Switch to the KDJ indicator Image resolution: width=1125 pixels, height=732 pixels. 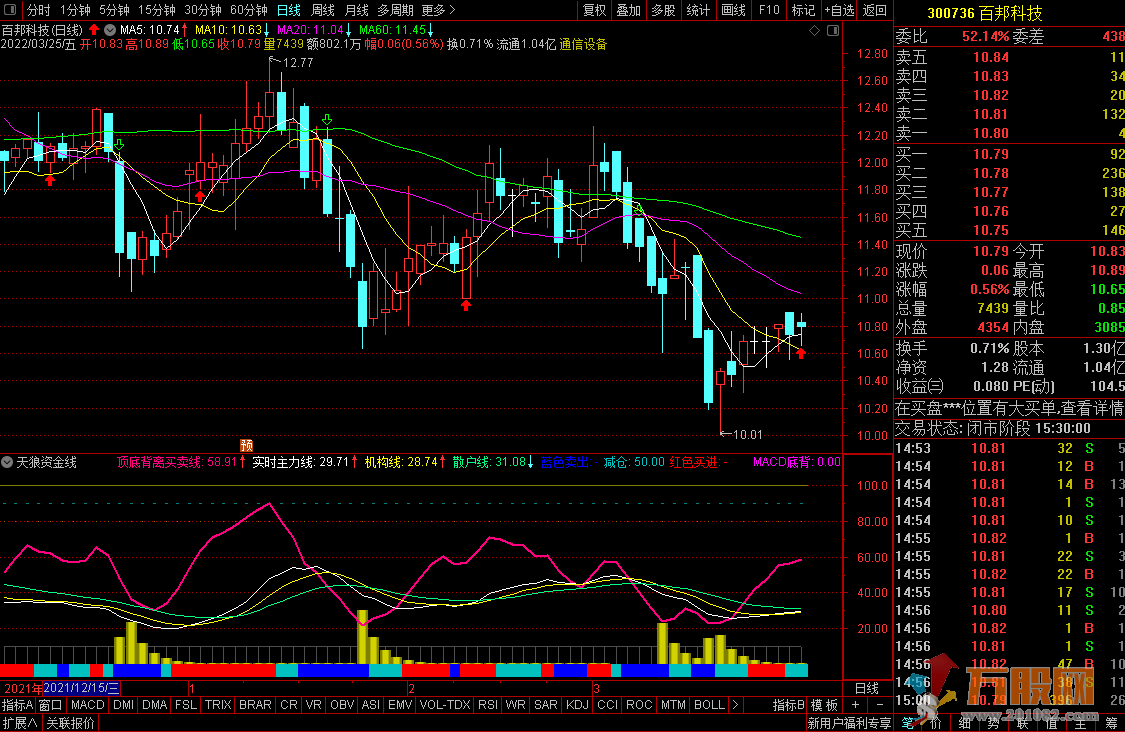(578, 705)
